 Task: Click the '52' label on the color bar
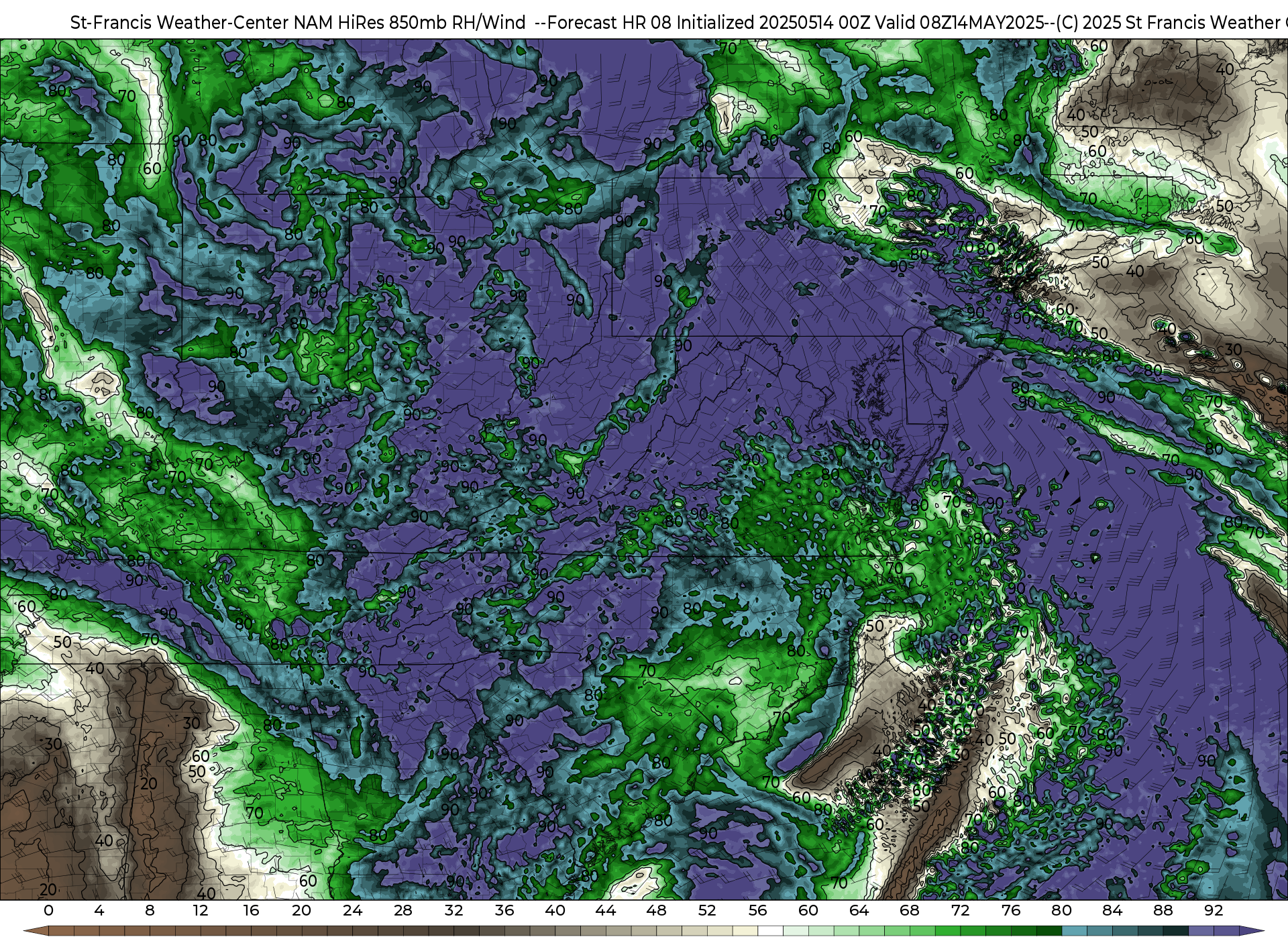click(707, 910)
